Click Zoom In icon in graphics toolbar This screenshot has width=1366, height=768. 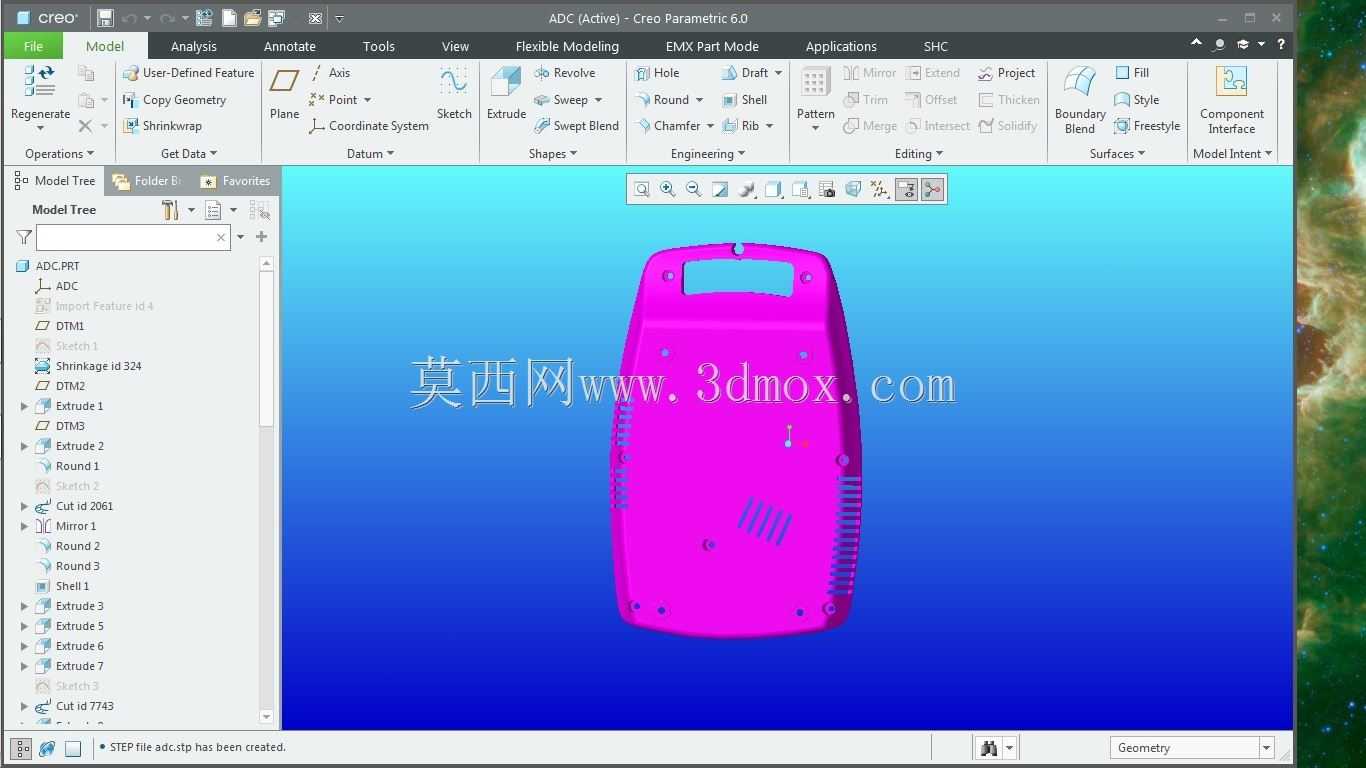[668, 189]
